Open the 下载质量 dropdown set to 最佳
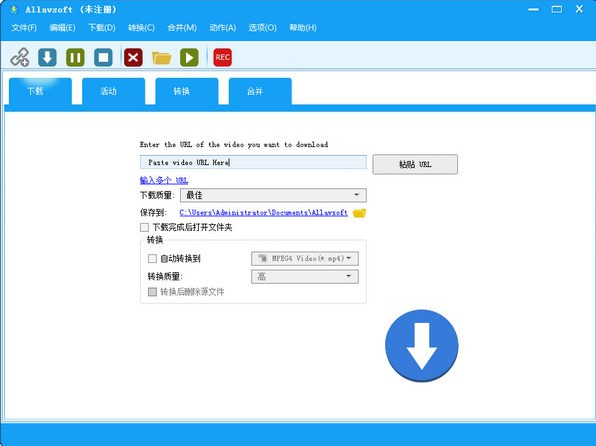 [273, 195]
